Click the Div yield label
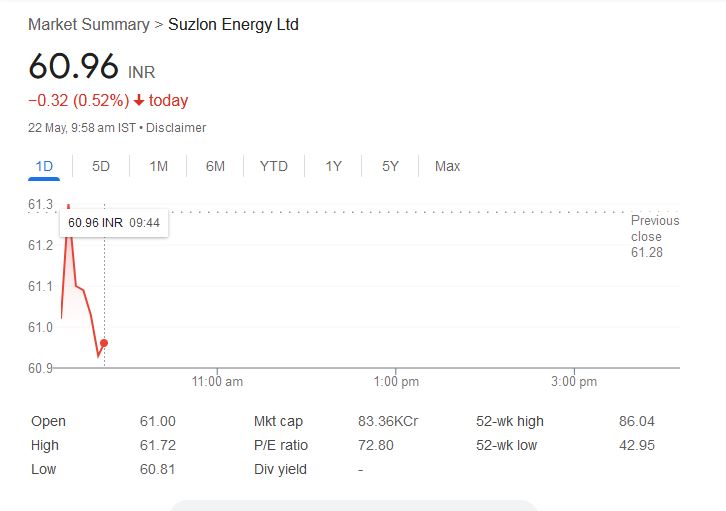The height and width of the screenshot is (511, 726). 280,470
